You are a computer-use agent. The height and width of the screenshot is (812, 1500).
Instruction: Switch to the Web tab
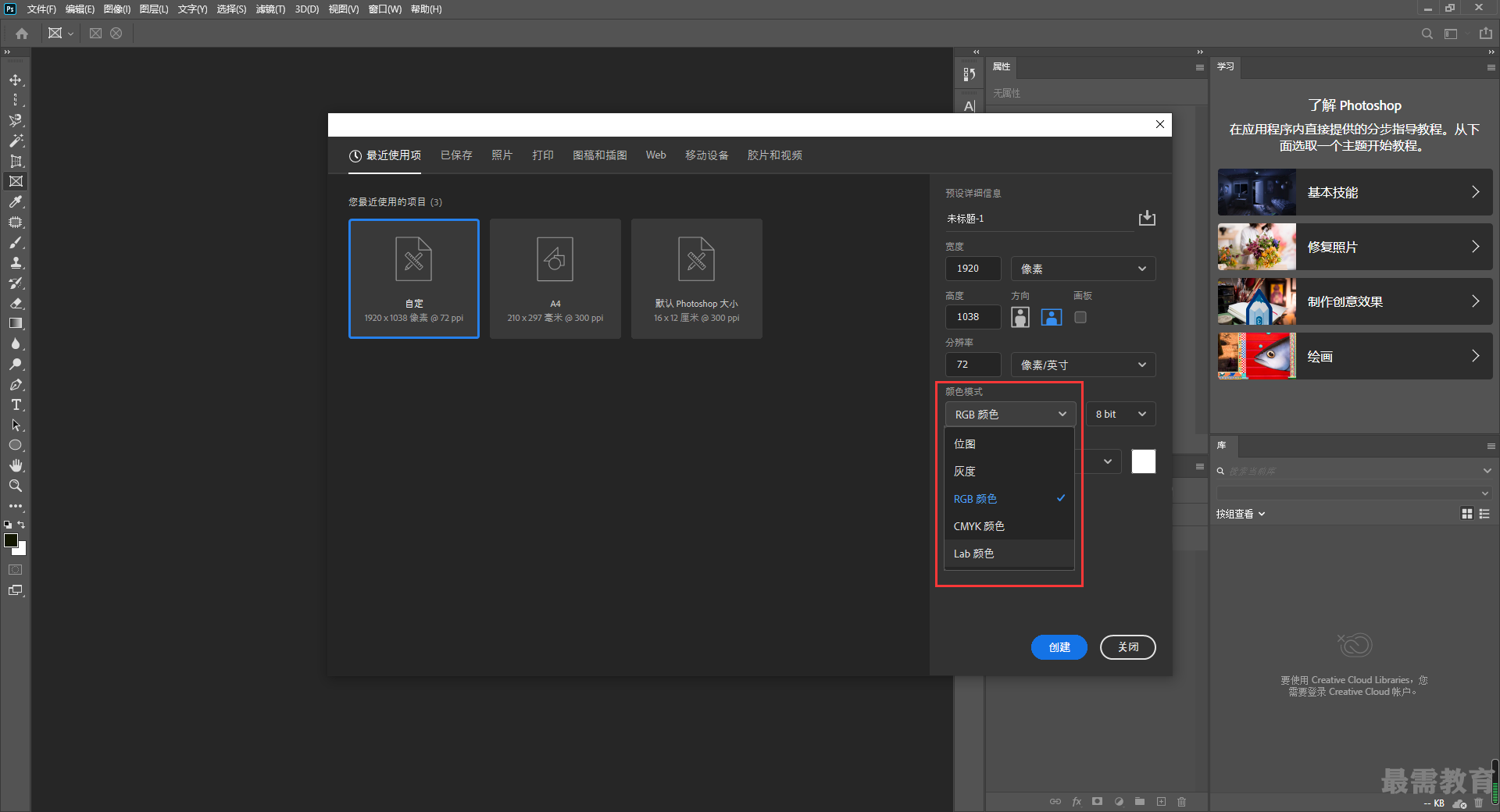(656, 155)
